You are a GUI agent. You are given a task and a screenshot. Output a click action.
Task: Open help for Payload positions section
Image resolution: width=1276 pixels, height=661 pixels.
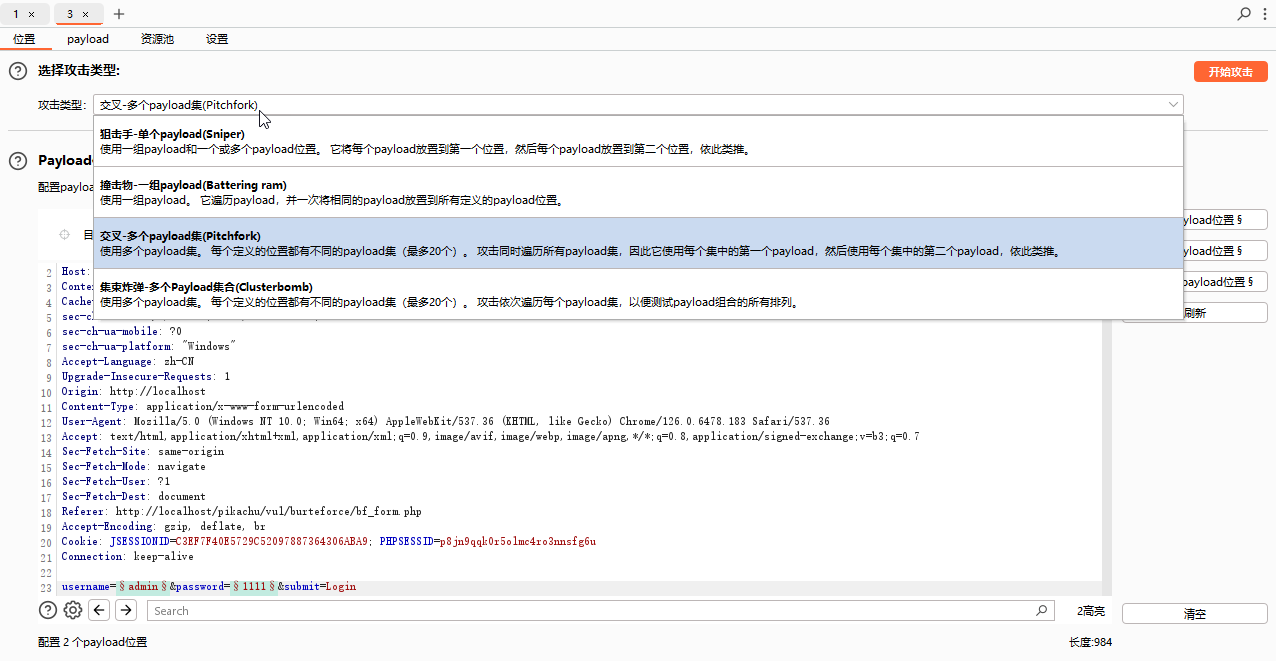[x=18, y=160]
